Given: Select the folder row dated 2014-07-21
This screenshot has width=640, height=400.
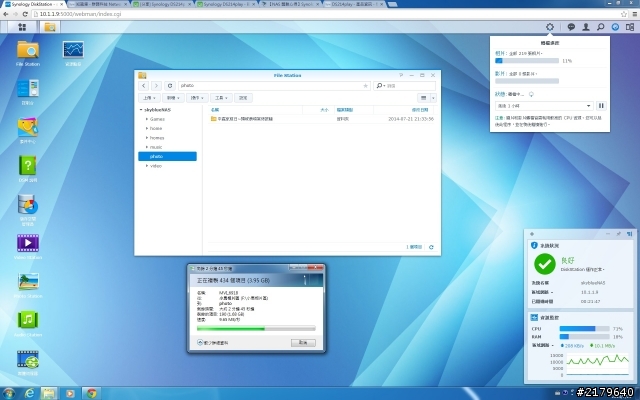Looking at the screenshot, I should (322, 119).
